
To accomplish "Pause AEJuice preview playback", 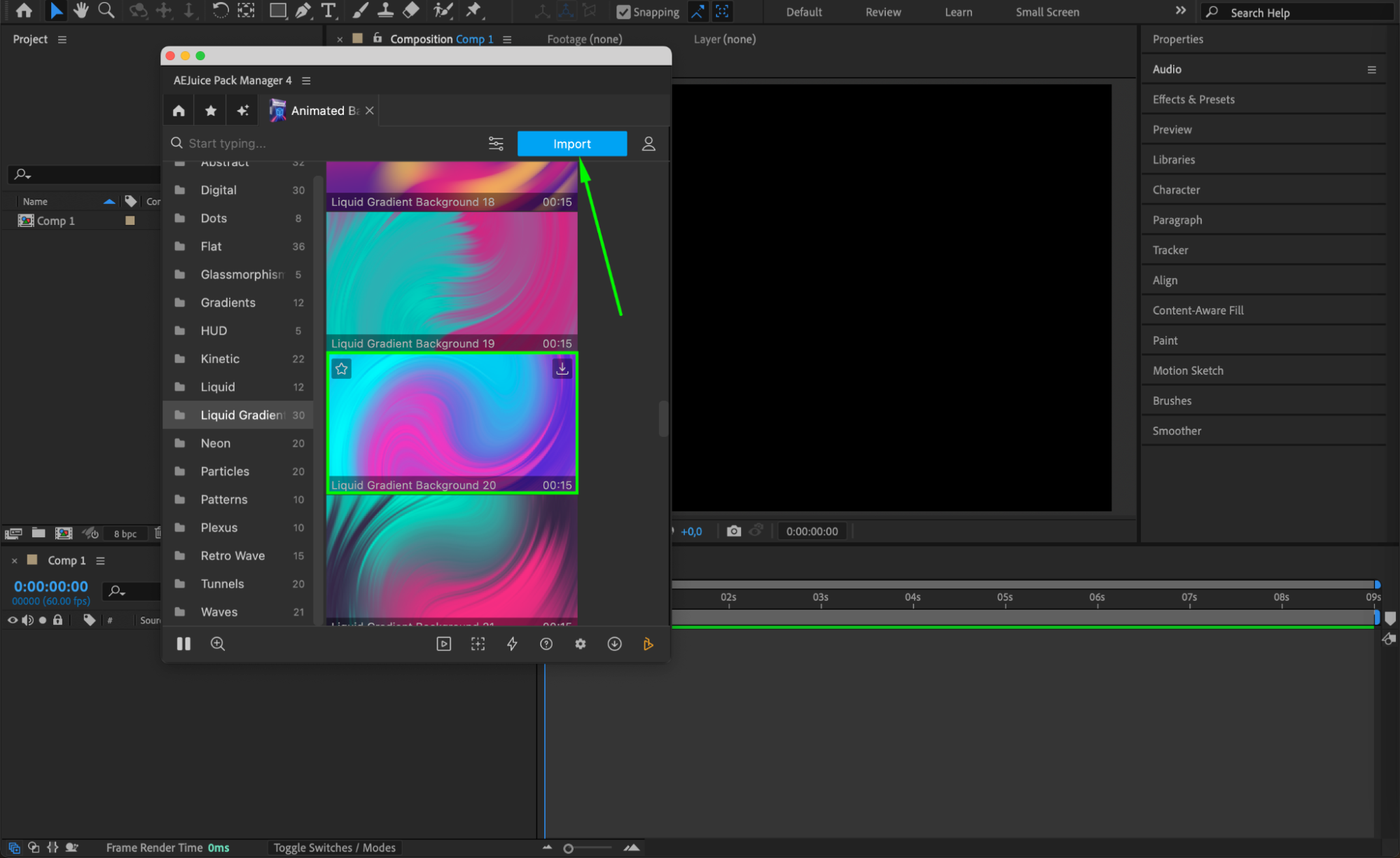I will pyautogui.click(x=183, y=644).
